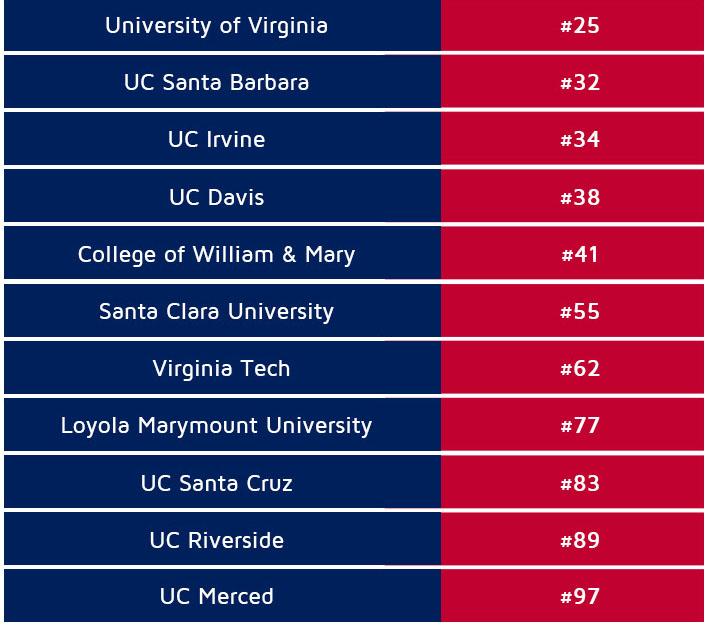Click the Santa Clara University cell

(217, 311)
